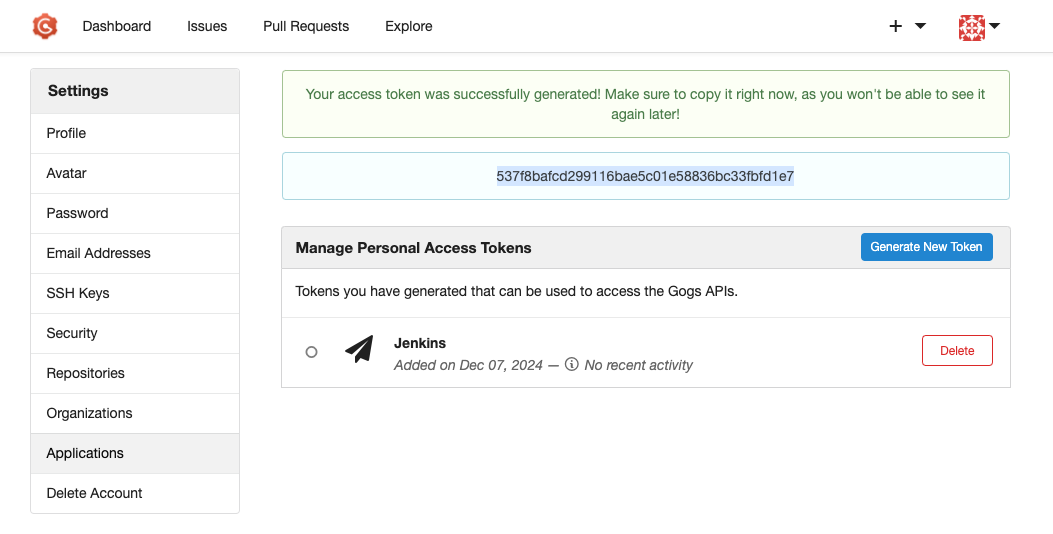Viewport: 1053px width, 534px height.
Task: Open the Delete Account settings page
Action: 94,493
